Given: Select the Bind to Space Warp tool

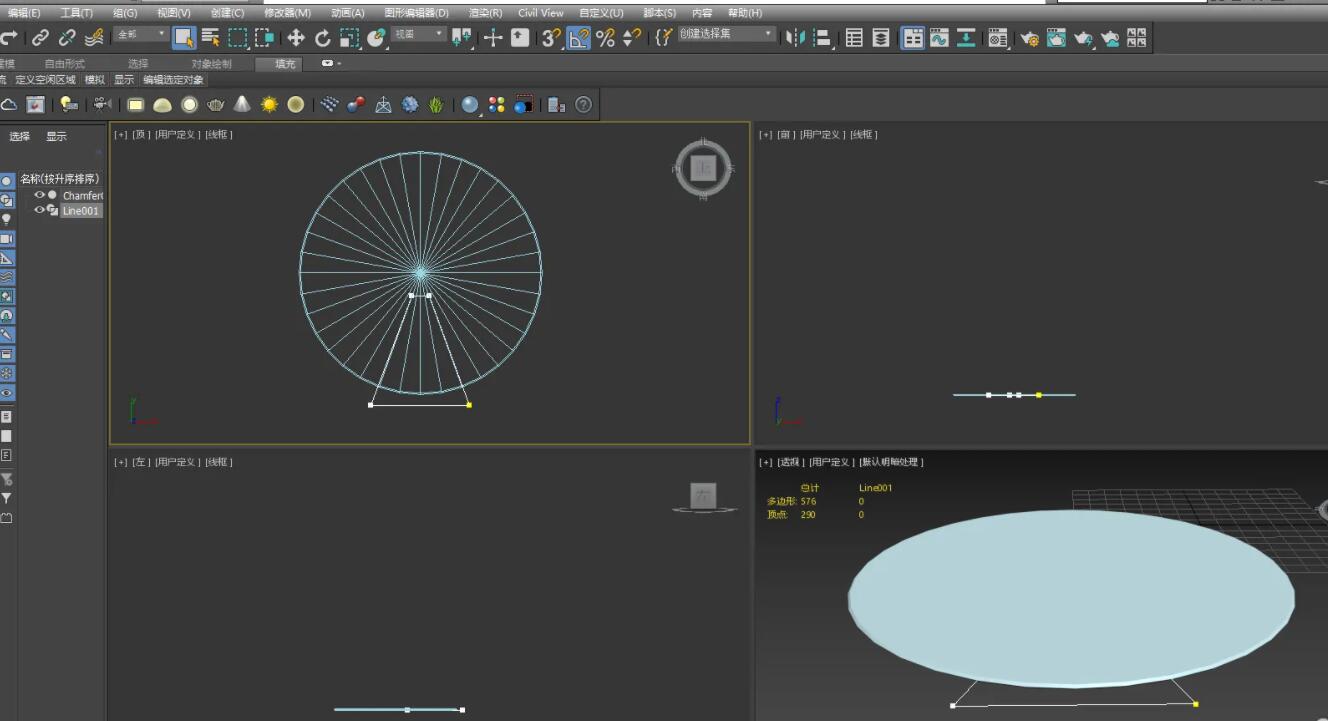Looking at the screenshot, I should coord(94,38).
